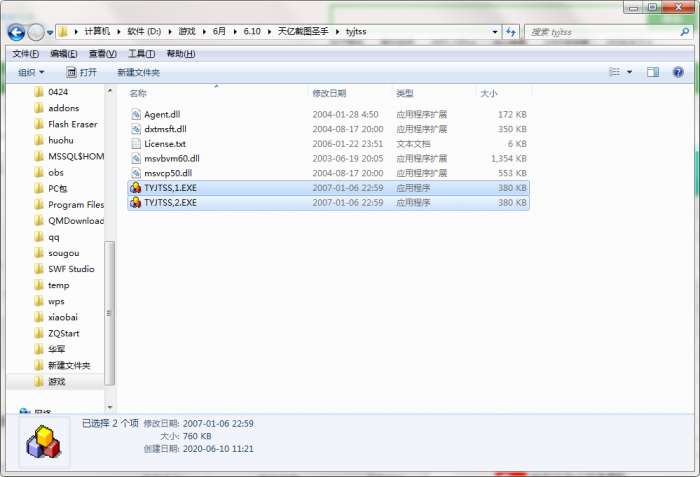The height and width of the screenshot is (477, 700).
Task: Sort files by 大小 column
Action: (x=488, y=93)
